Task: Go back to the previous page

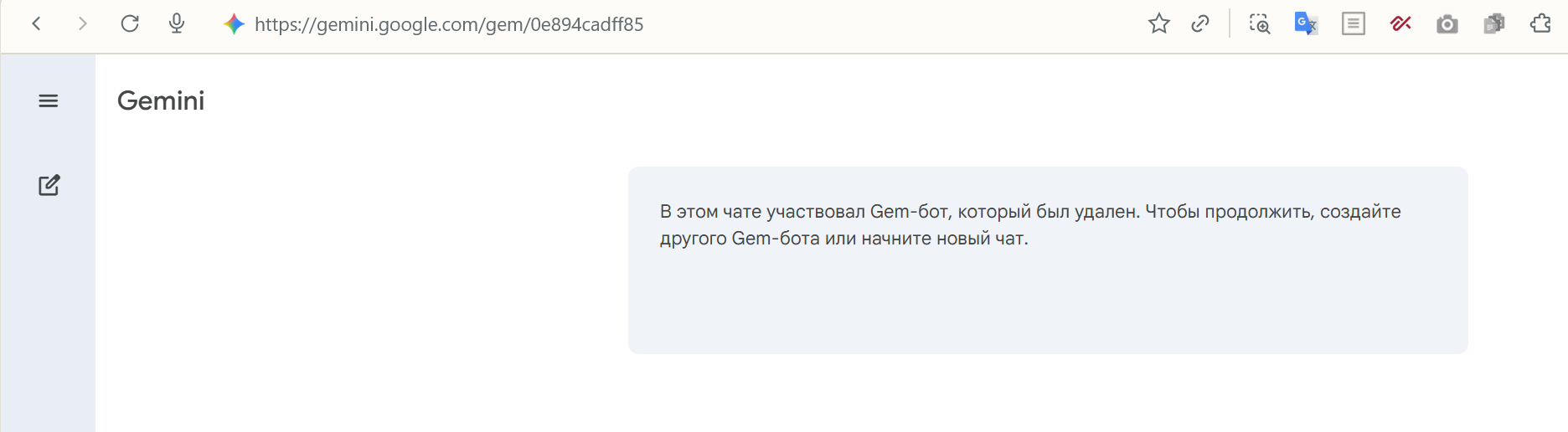Action: coord(37,24)
